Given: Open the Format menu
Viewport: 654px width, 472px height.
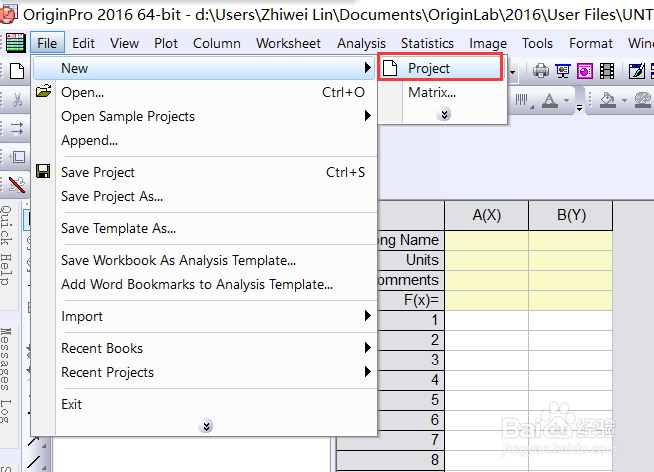Looking at the screenshot, I should pos(591,43).
